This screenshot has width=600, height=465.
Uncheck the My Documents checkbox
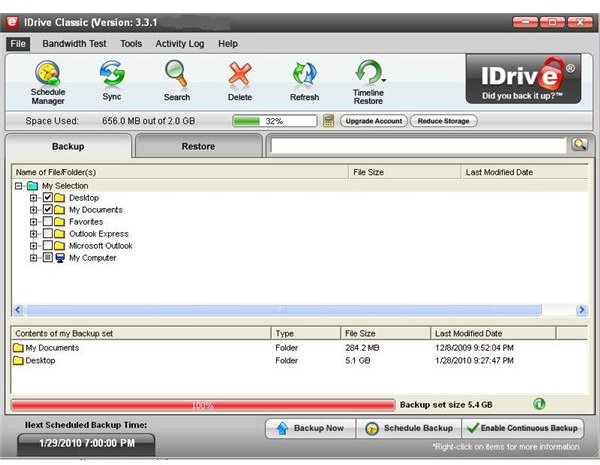(x=47, y=209)
